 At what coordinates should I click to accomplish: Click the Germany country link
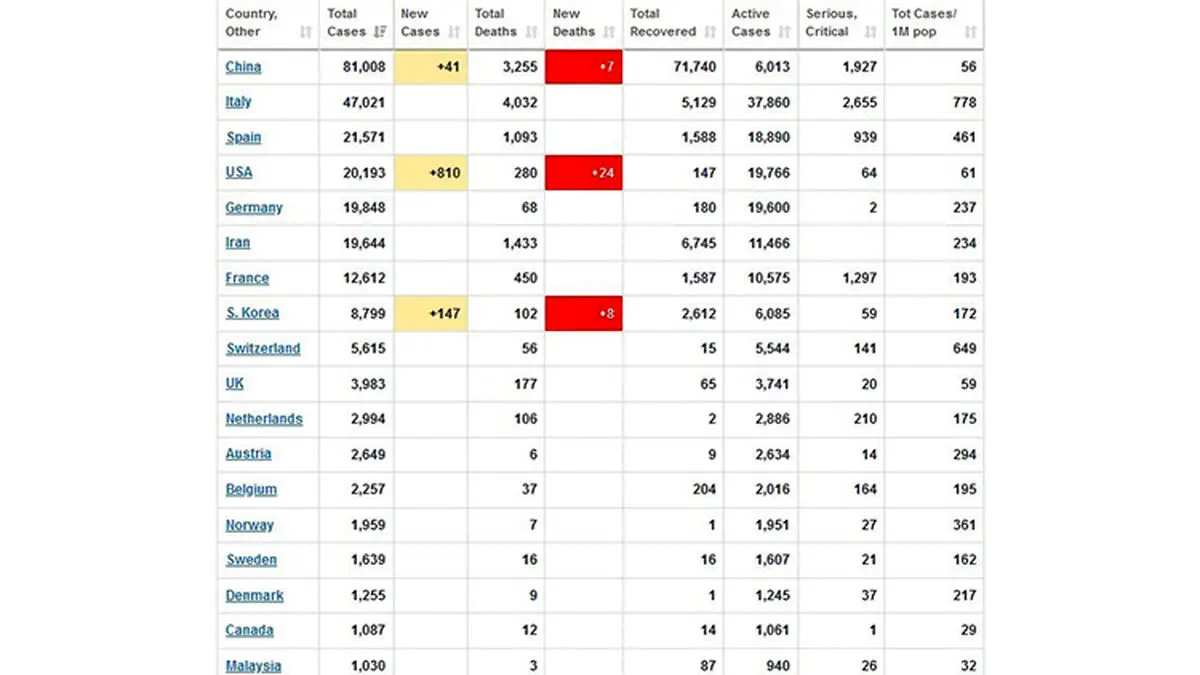point(254,208)
